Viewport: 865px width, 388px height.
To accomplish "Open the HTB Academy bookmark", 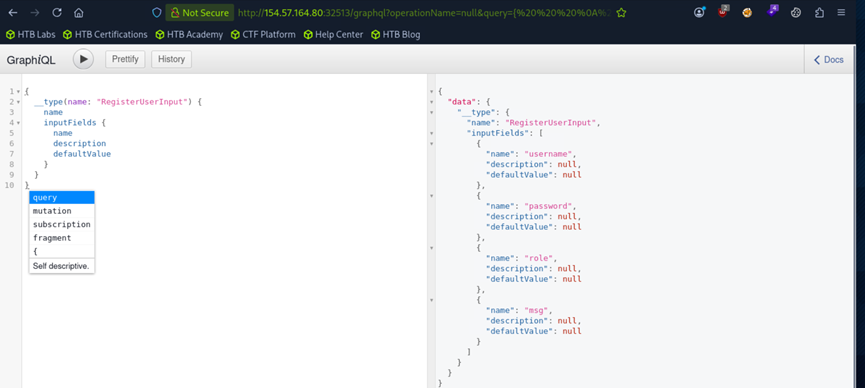I will point(189,34).
